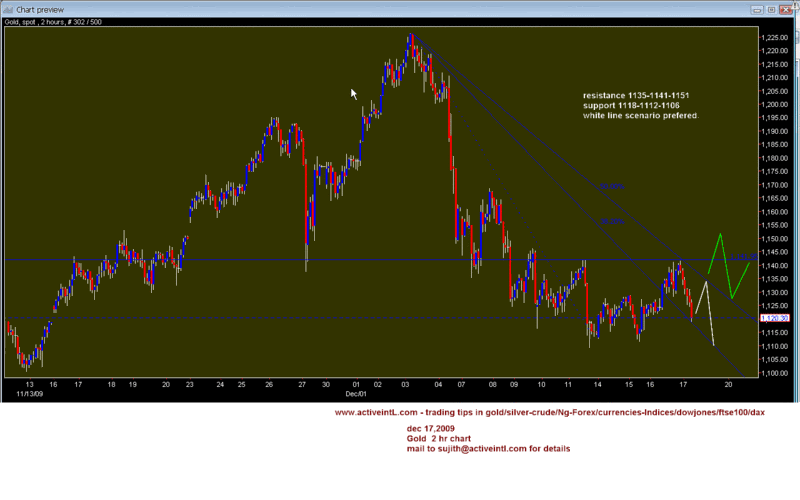Click the Dec/01 date label
Viewport: 800px width, 500px height.
356,394
